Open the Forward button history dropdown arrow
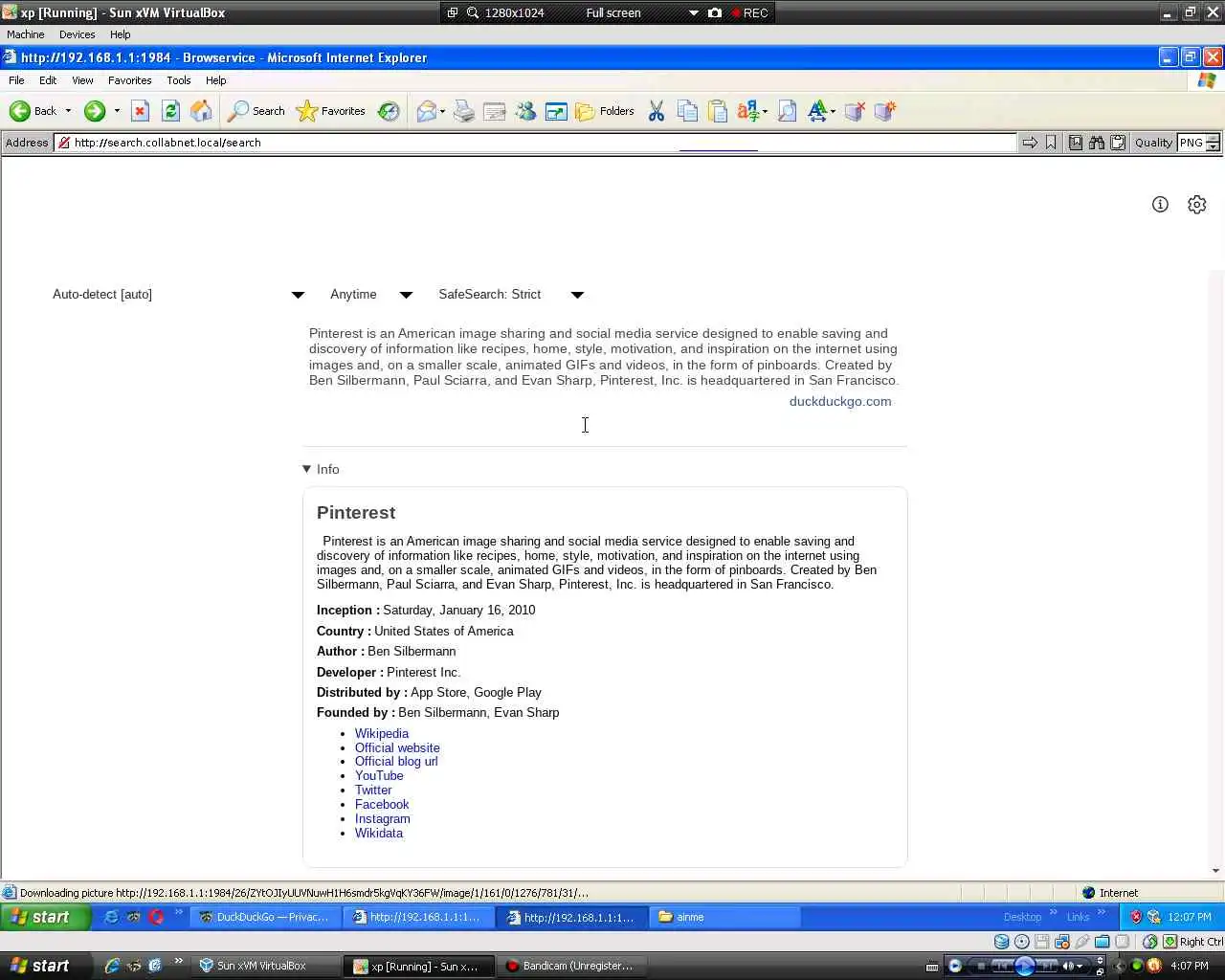This screenshot has height=980, width=1225. [x=117, y=111]
